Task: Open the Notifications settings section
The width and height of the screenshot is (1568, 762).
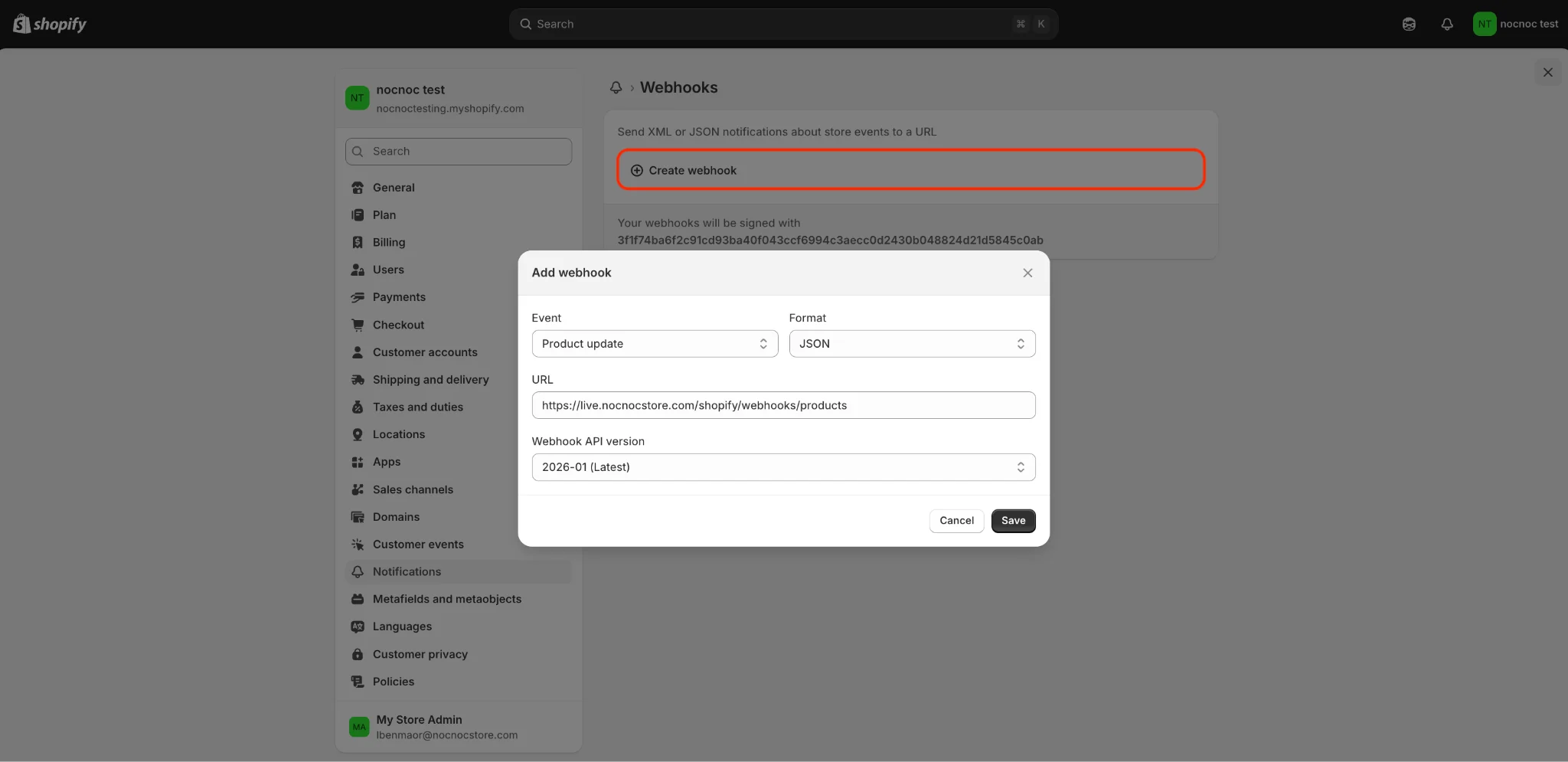Action: [x=459, y=571]
